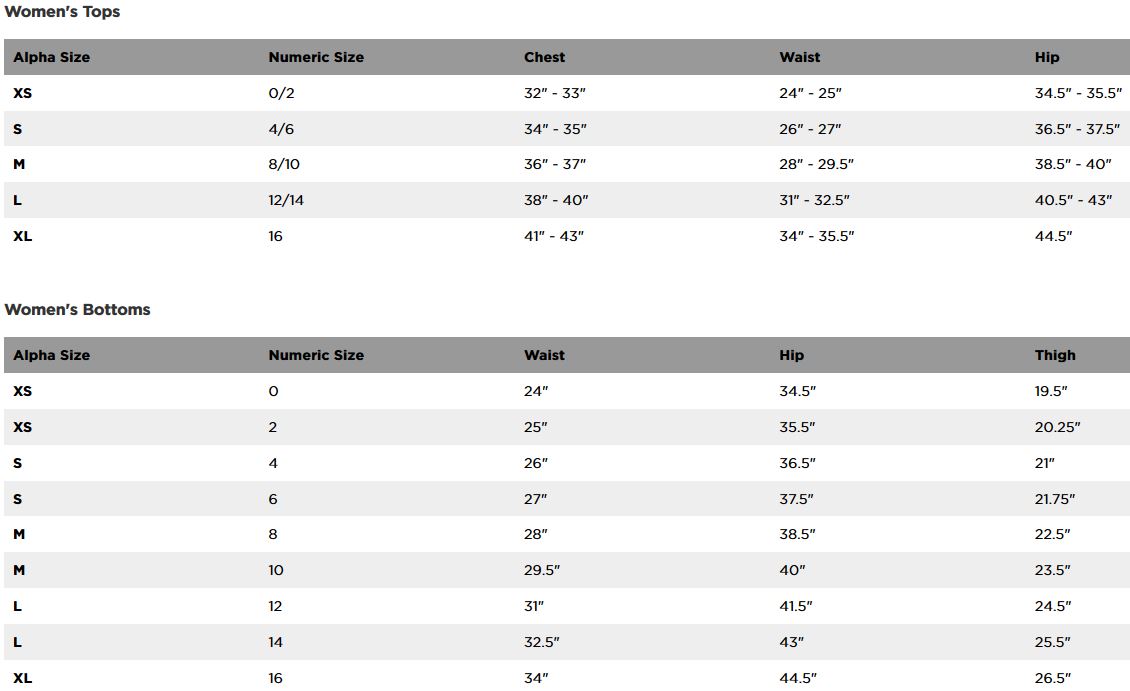Click Alpha Size header in Women's Bottoms table

[51, 355]
